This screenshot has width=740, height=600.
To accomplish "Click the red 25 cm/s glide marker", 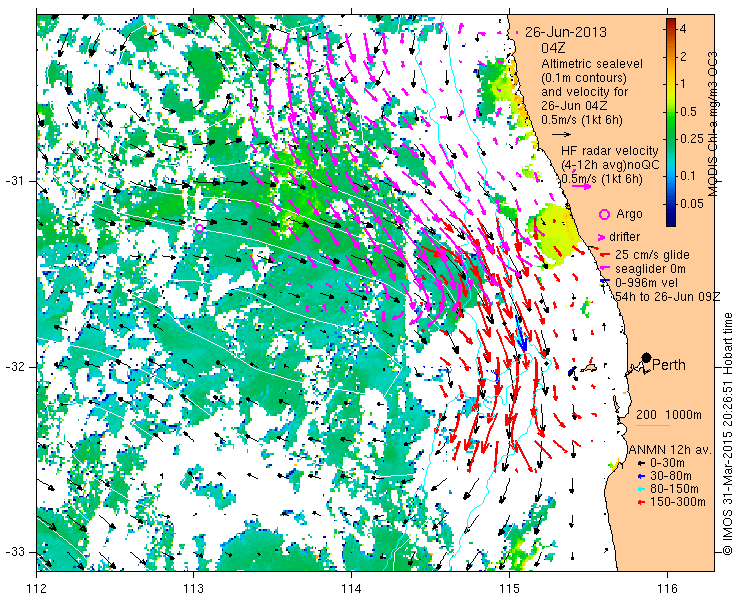I will 604,255.
